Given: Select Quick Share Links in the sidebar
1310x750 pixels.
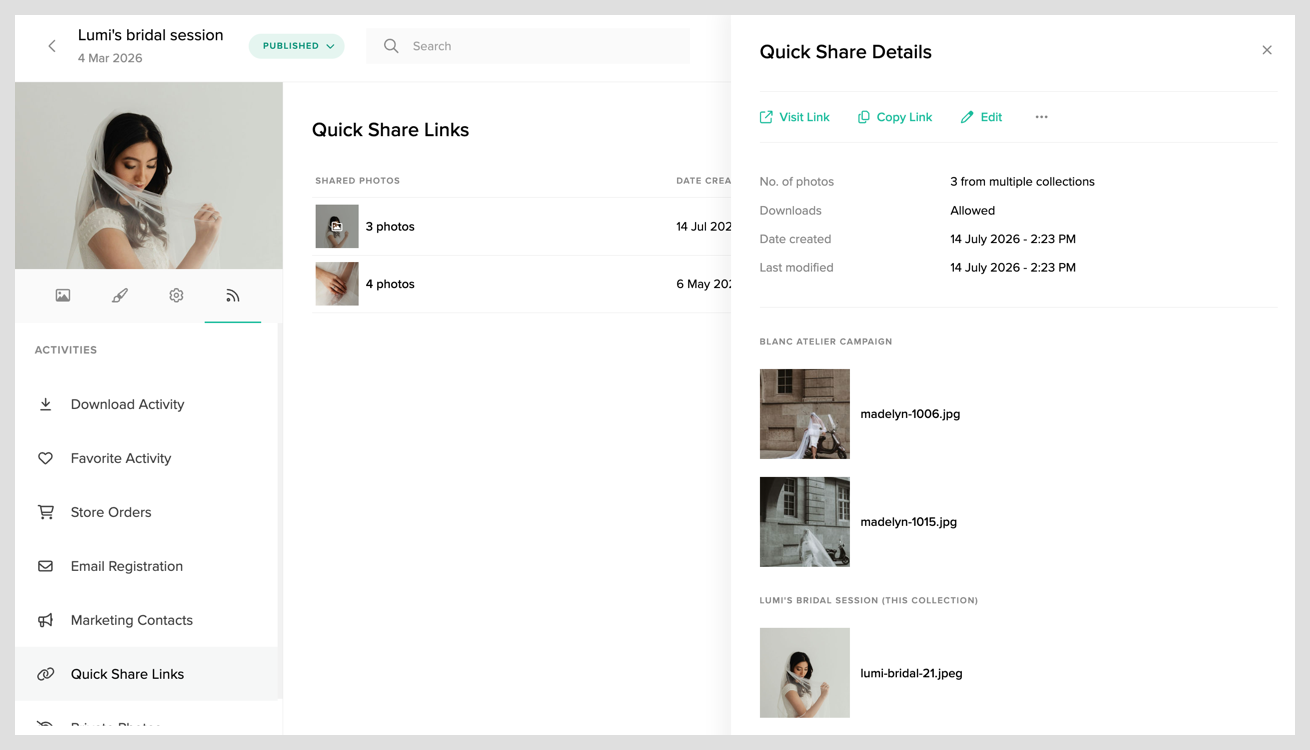Looking at the screenshot, I should pyautogui.click(x=146, y=674).
